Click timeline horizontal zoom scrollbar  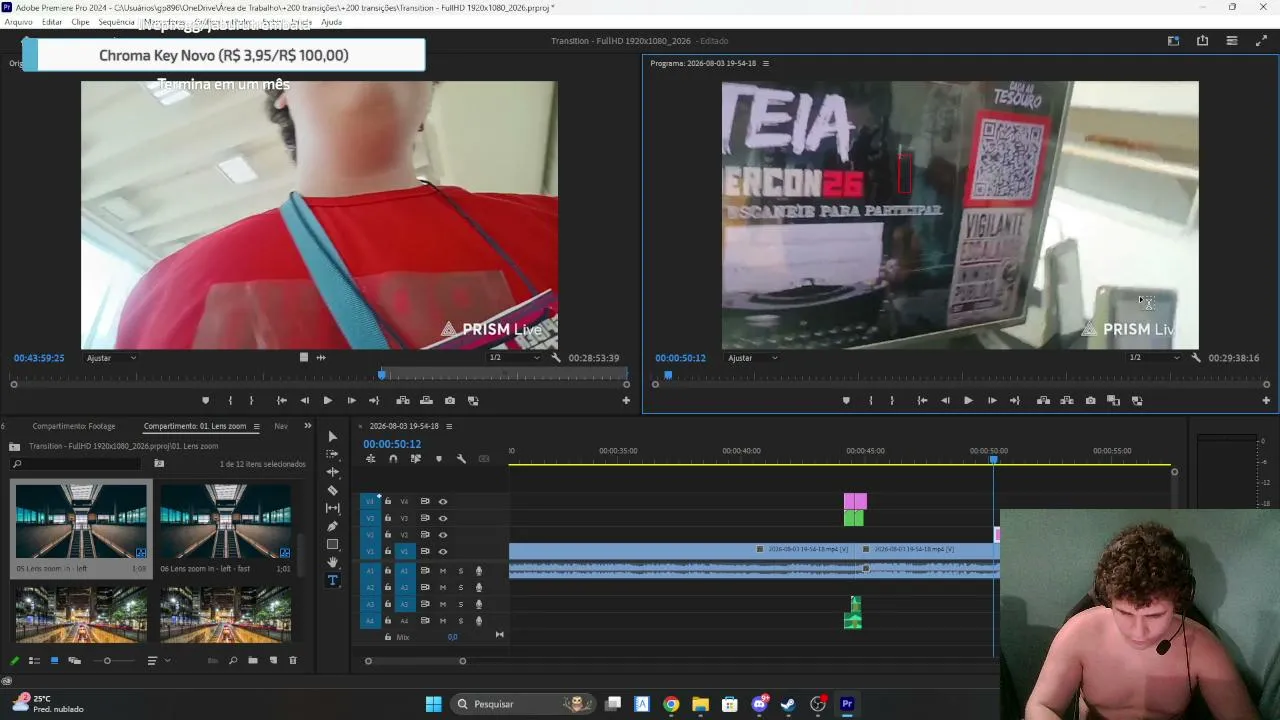click(x=415, y=661)
